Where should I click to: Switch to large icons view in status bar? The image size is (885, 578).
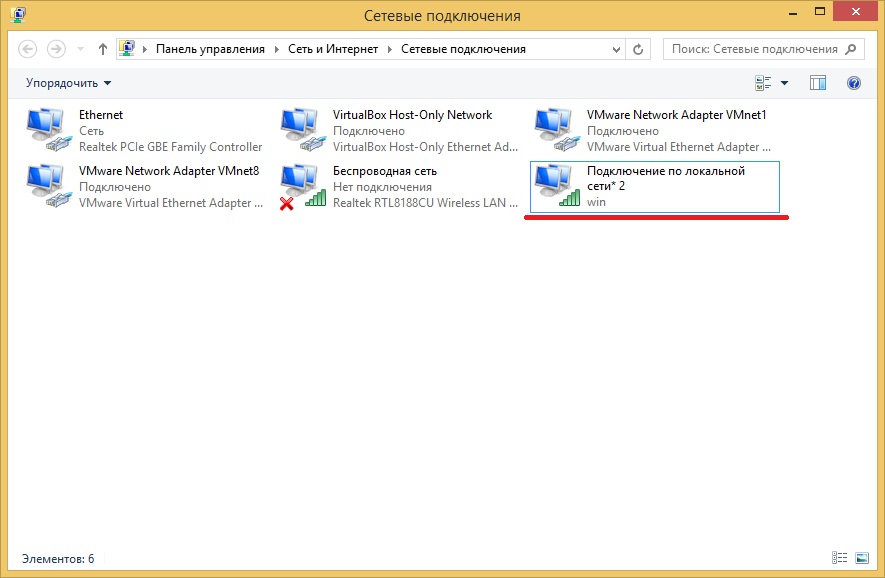click(860, 558)
